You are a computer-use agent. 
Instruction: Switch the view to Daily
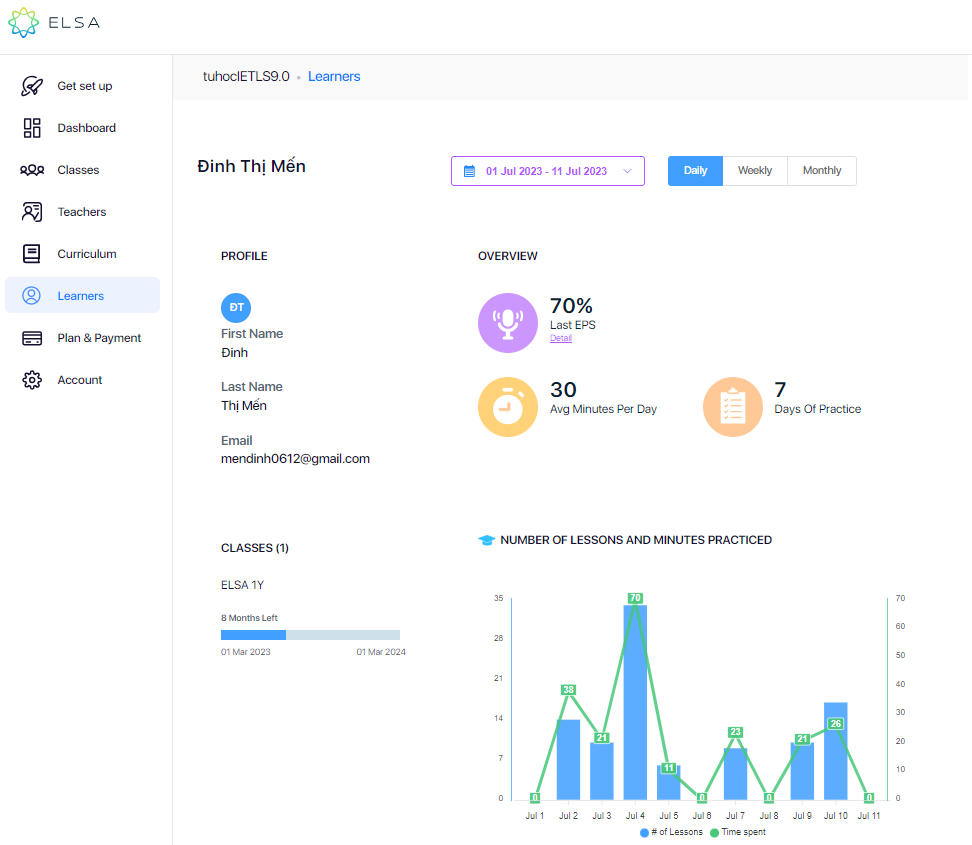click(695, 171)
